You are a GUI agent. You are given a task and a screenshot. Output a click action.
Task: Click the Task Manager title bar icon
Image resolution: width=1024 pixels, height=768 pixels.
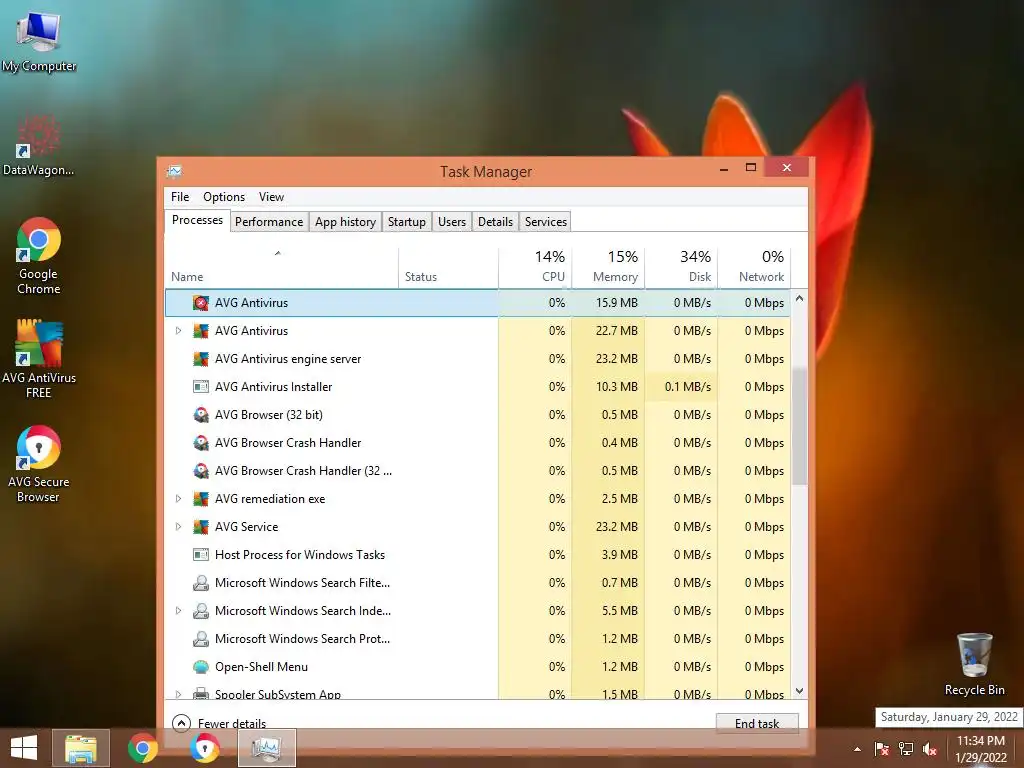click(x=174, y=172)
